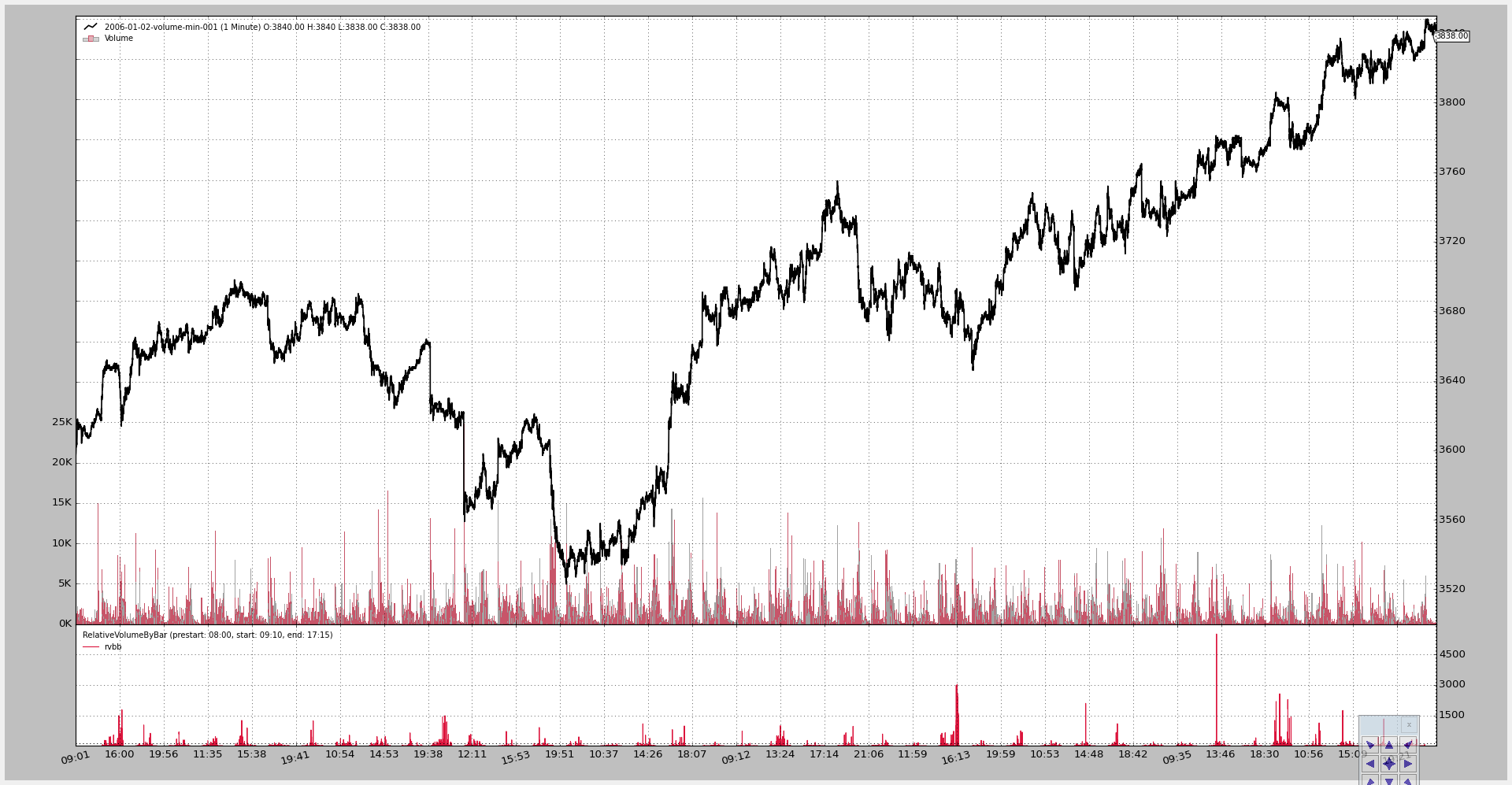Viewport: 1512px width, 785px height.
Task: Close the navigation arrow widget
Action: [x=1409, y=724]
